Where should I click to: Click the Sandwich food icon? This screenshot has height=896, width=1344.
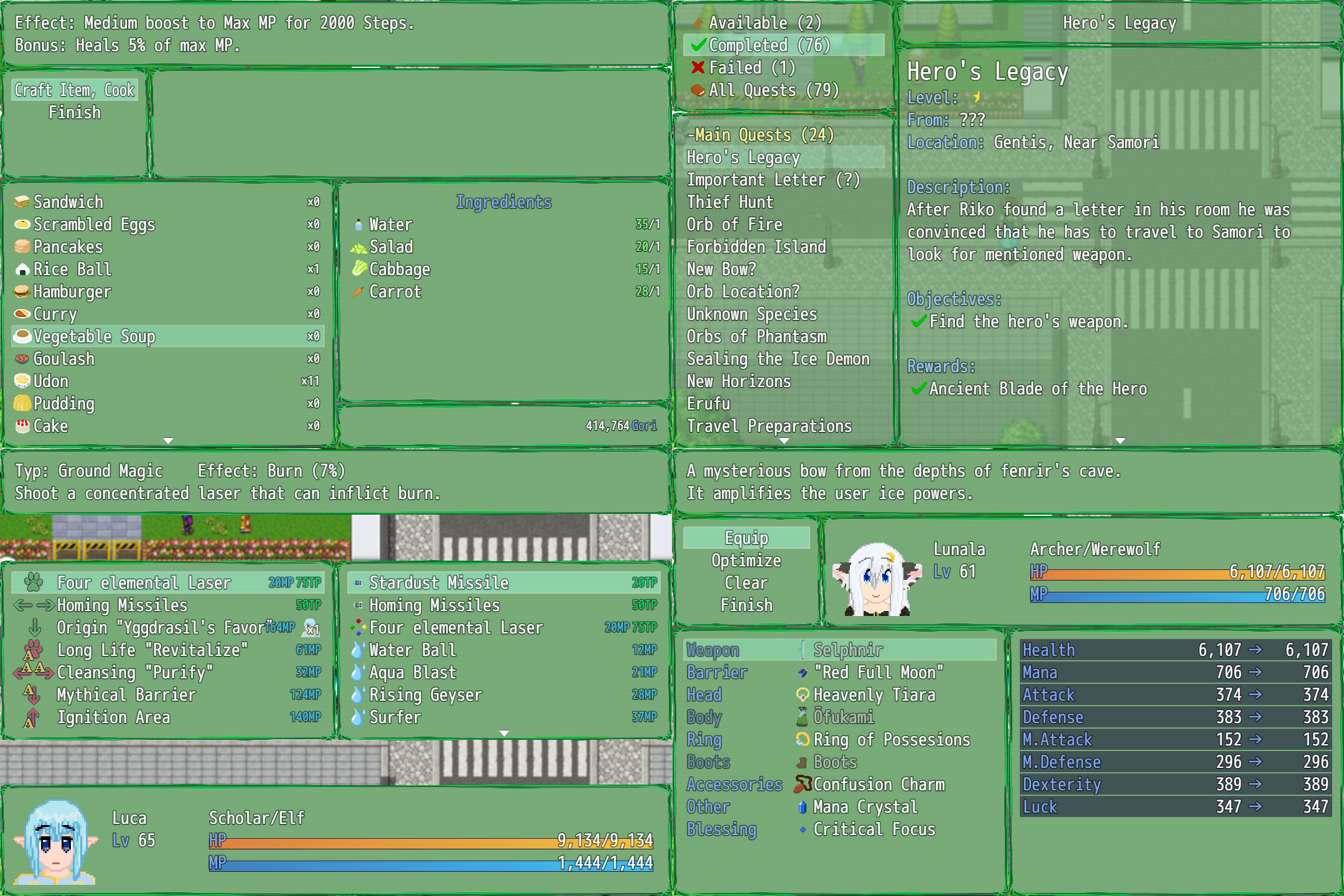click(x=22, y=202)
